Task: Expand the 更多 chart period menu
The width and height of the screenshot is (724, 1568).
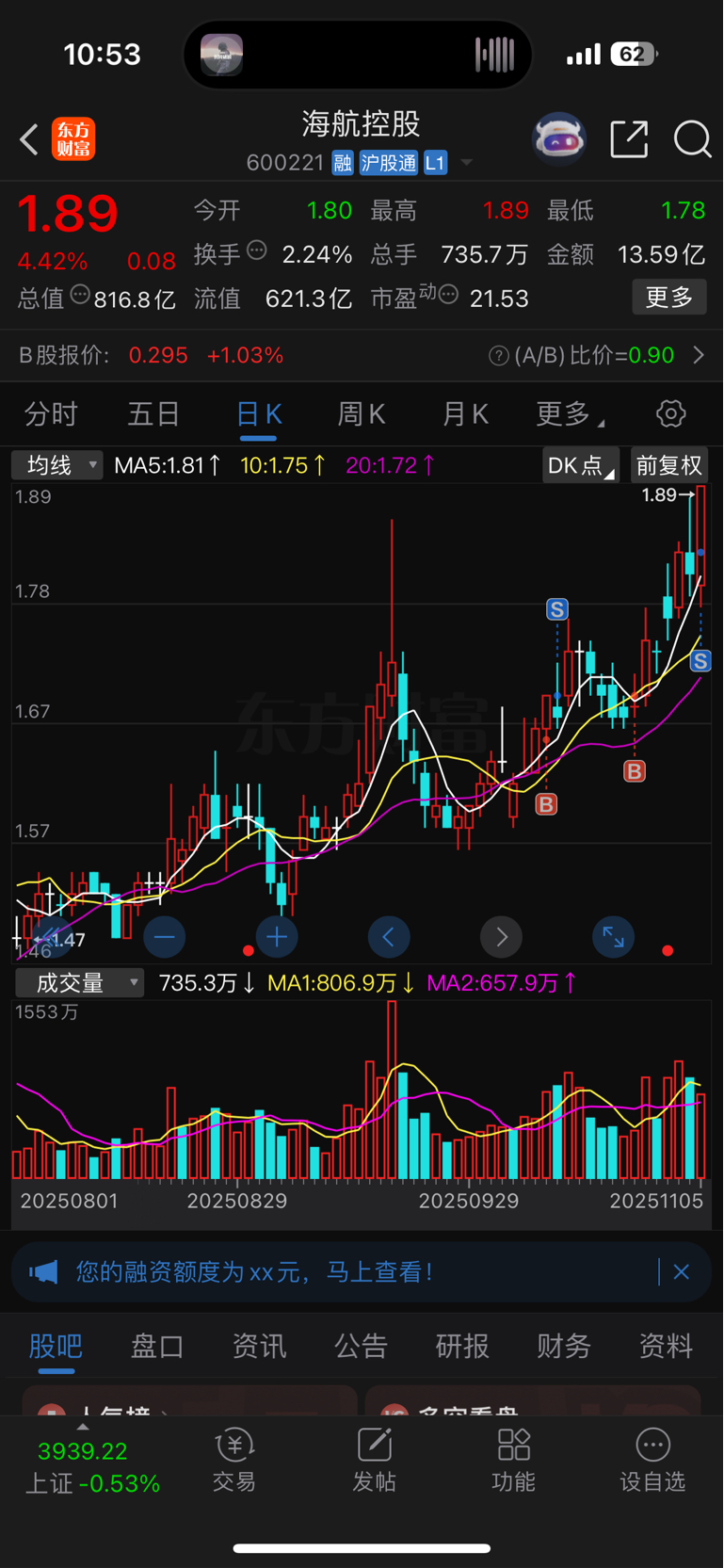Action: tap(570, 413)
